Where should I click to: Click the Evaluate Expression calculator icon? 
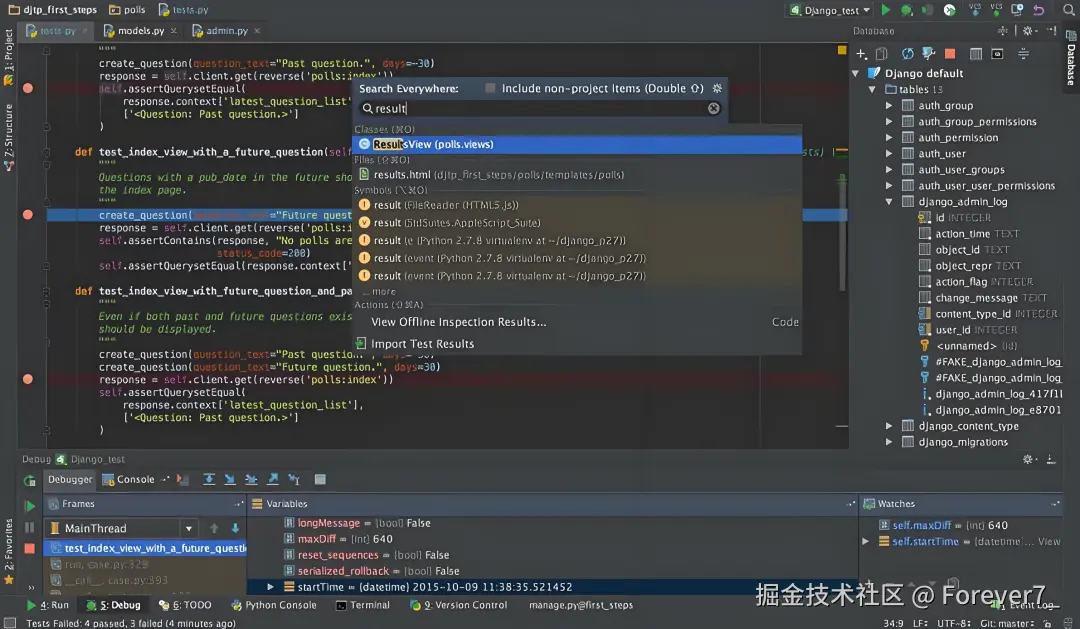(x=320, y=480)
